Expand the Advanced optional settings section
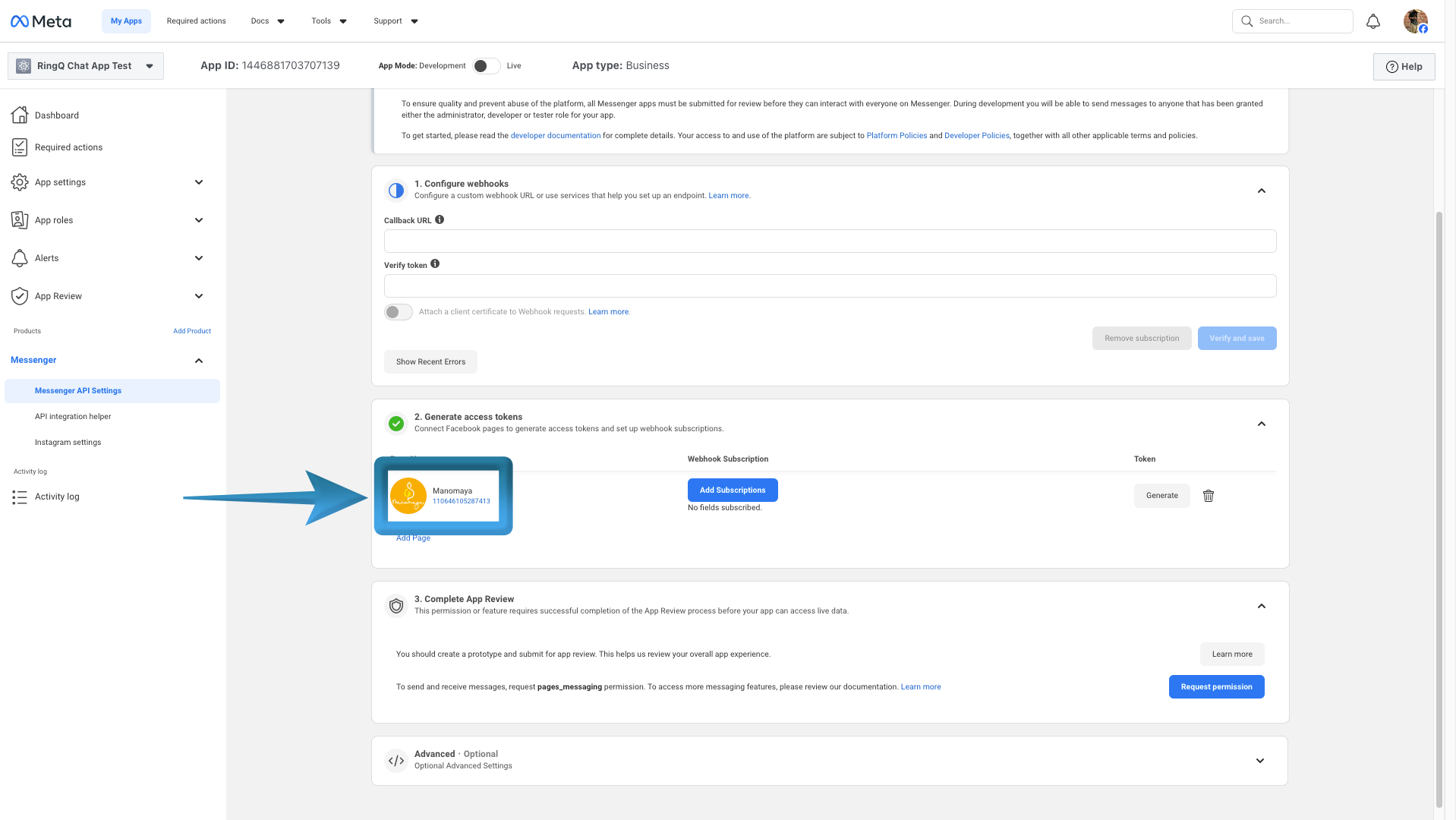The height and width of the screenshot is (820, 1456). [x=1259, y=761]
